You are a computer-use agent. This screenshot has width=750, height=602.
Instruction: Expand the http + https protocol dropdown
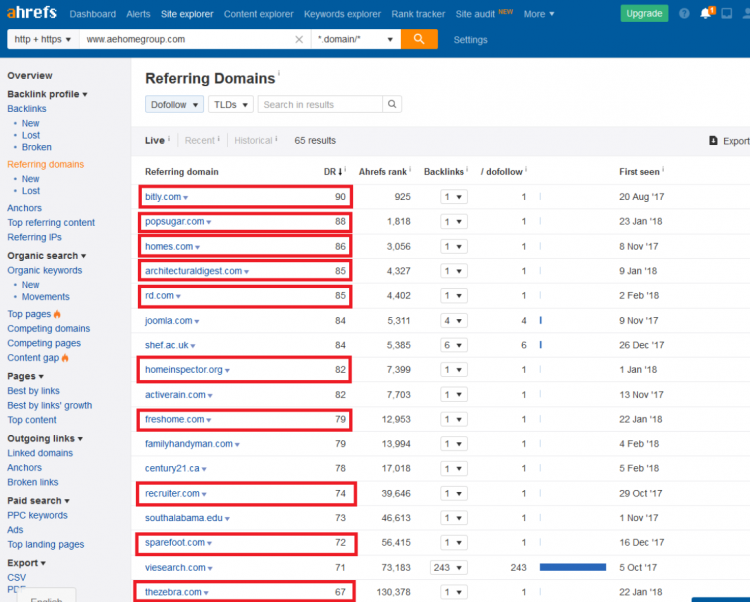coord(43,39)
